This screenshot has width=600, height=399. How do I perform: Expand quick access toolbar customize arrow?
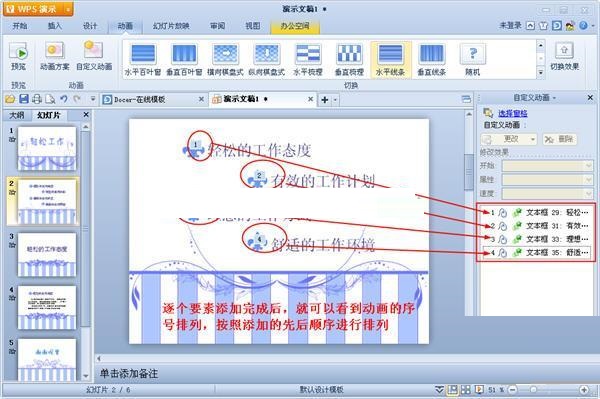(93, 99)
